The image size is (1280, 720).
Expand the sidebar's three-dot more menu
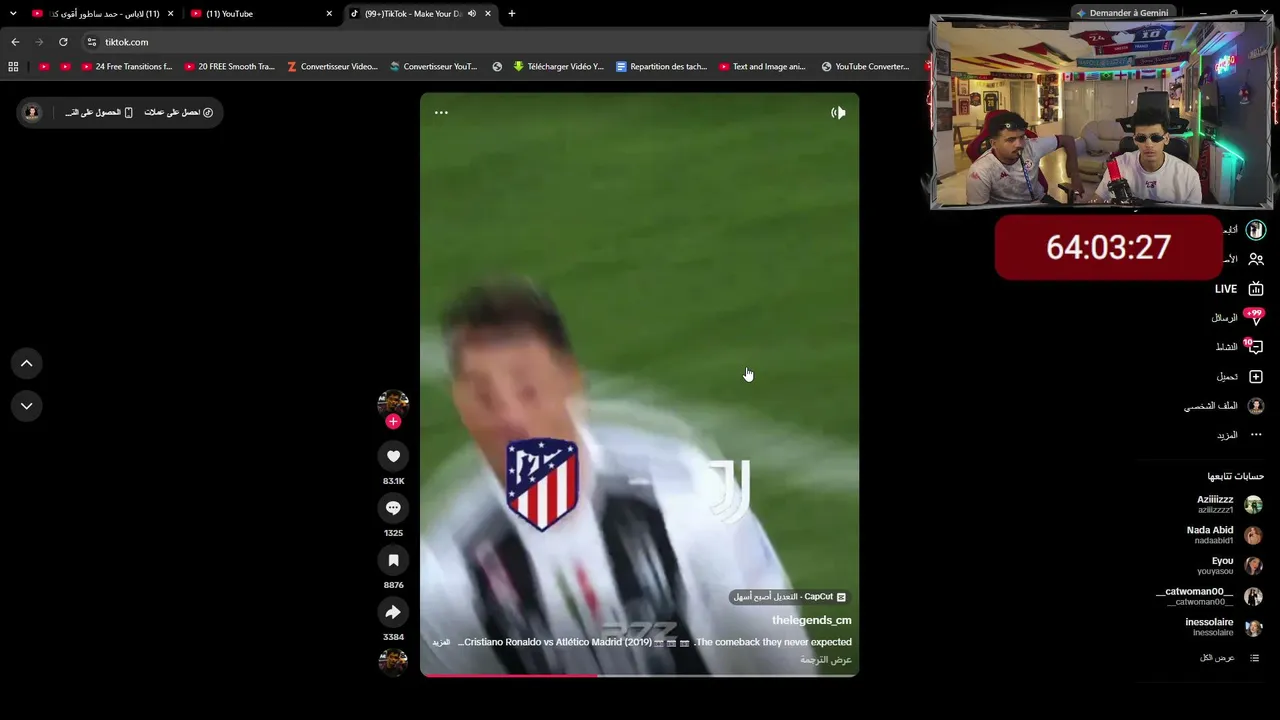1256,435
